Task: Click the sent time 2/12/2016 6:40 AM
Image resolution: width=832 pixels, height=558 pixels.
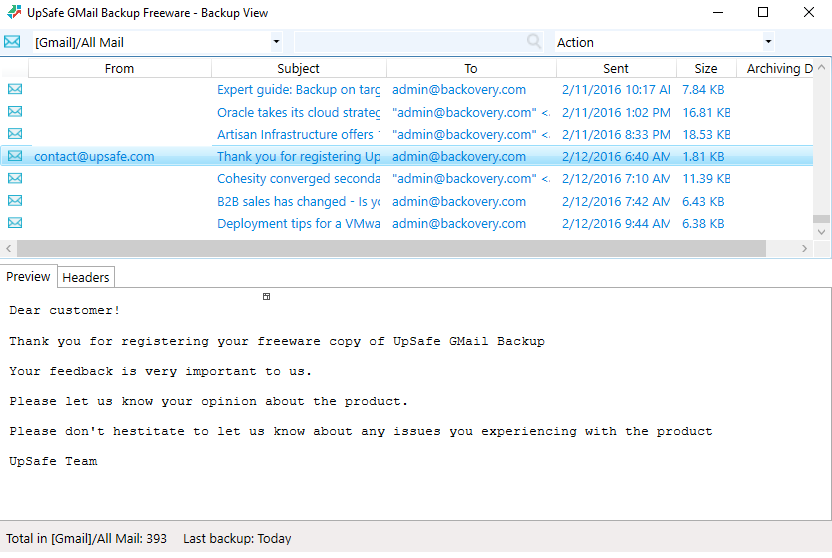Action: pyautogui.click(x=616, y=156)
